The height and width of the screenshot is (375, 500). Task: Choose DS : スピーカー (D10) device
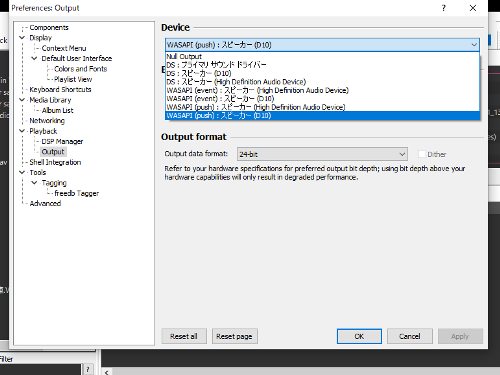pyautogui.click(x=322, y=73)
